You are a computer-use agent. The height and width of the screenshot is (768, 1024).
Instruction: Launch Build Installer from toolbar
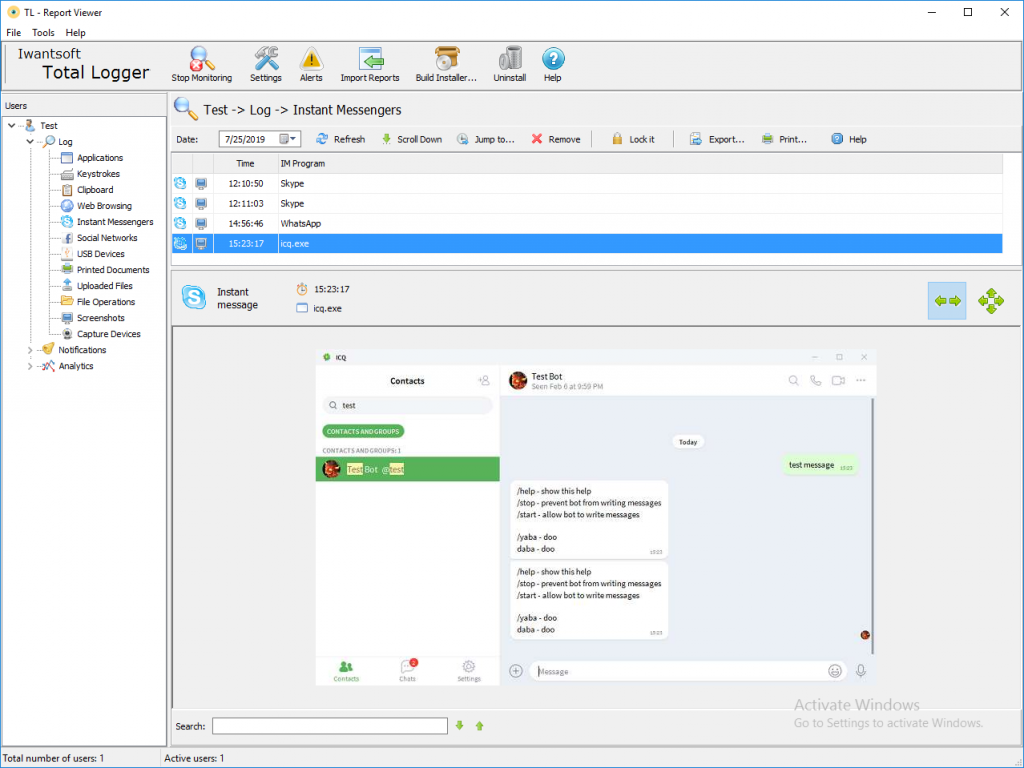click(x=446, y=59)
